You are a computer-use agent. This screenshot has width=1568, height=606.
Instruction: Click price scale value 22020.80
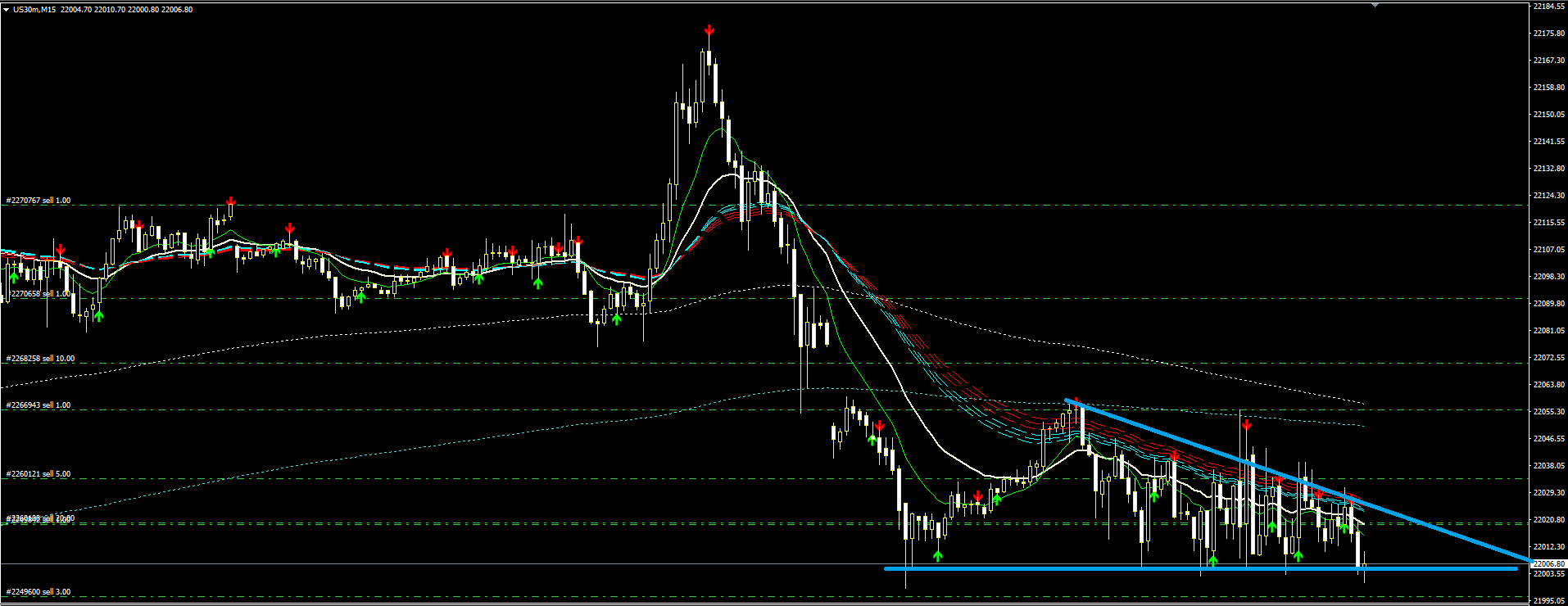point(1549,520)
